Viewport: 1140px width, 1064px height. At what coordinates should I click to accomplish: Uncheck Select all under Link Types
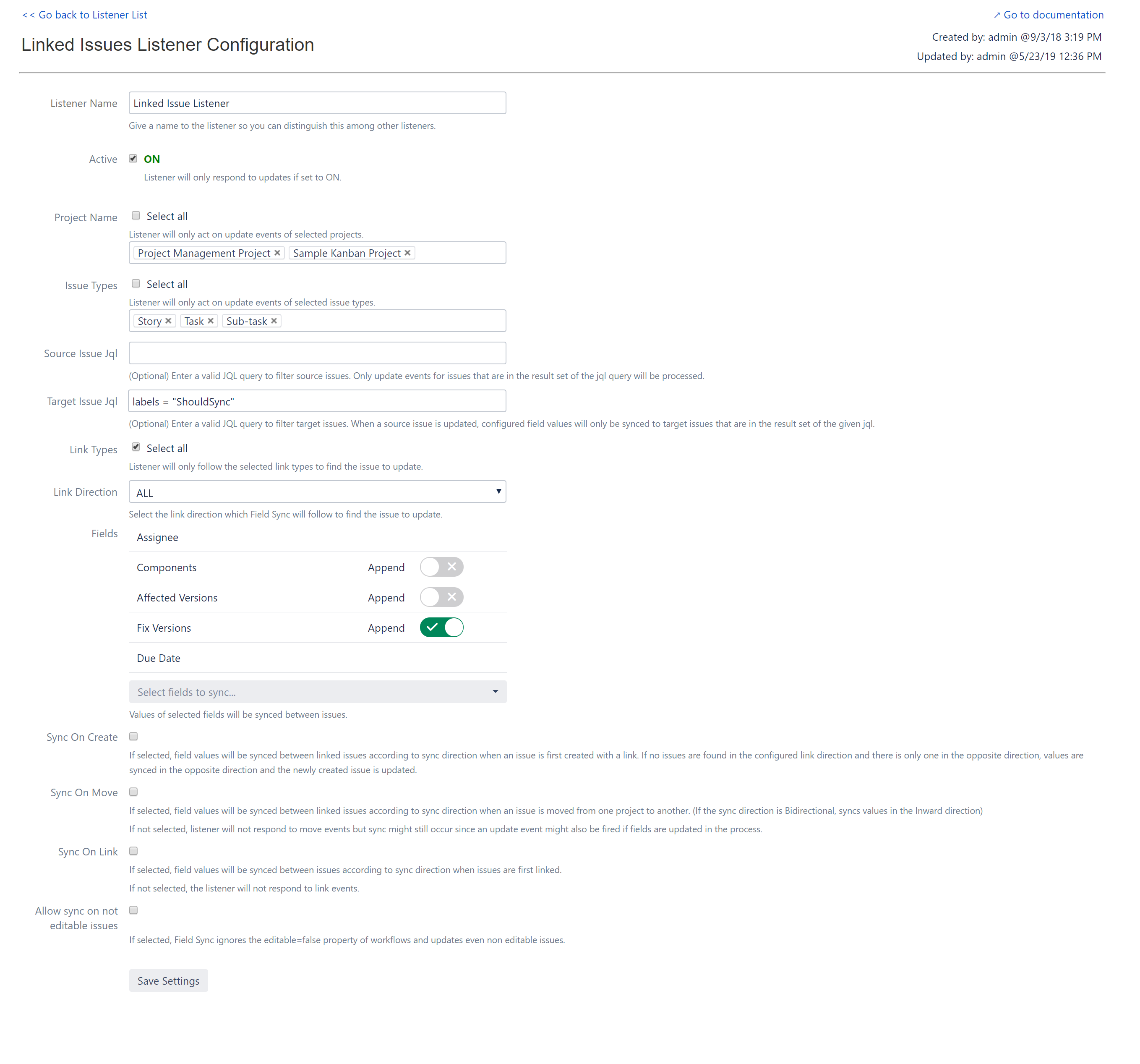coord(136,447)
